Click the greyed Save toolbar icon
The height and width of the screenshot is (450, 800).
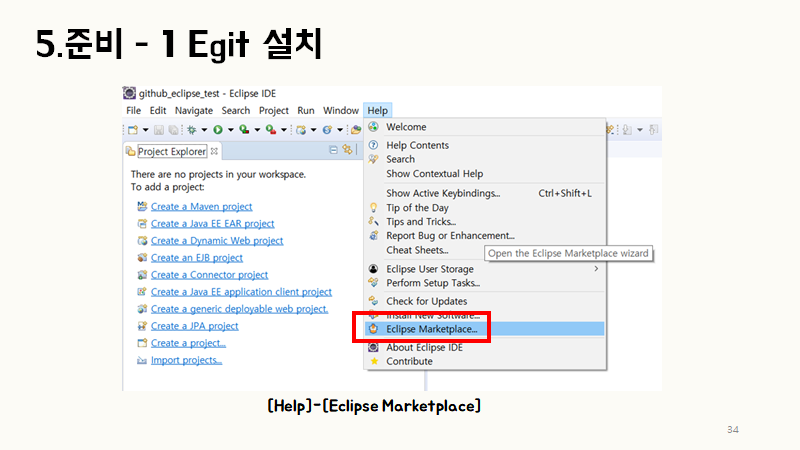tap(159, 130)
